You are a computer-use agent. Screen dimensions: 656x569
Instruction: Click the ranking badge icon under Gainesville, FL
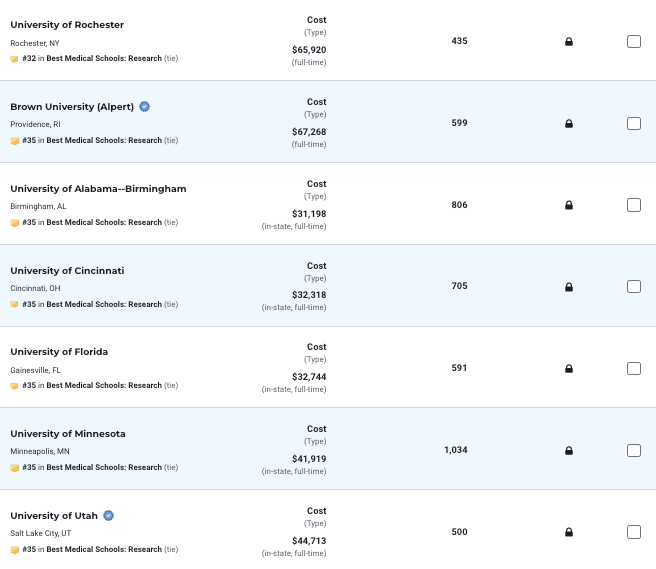14,386
